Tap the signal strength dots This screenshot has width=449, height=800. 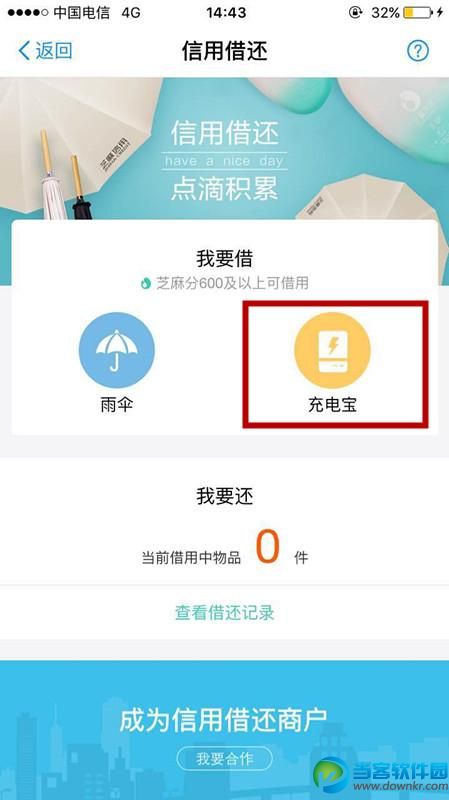point(28,12)
